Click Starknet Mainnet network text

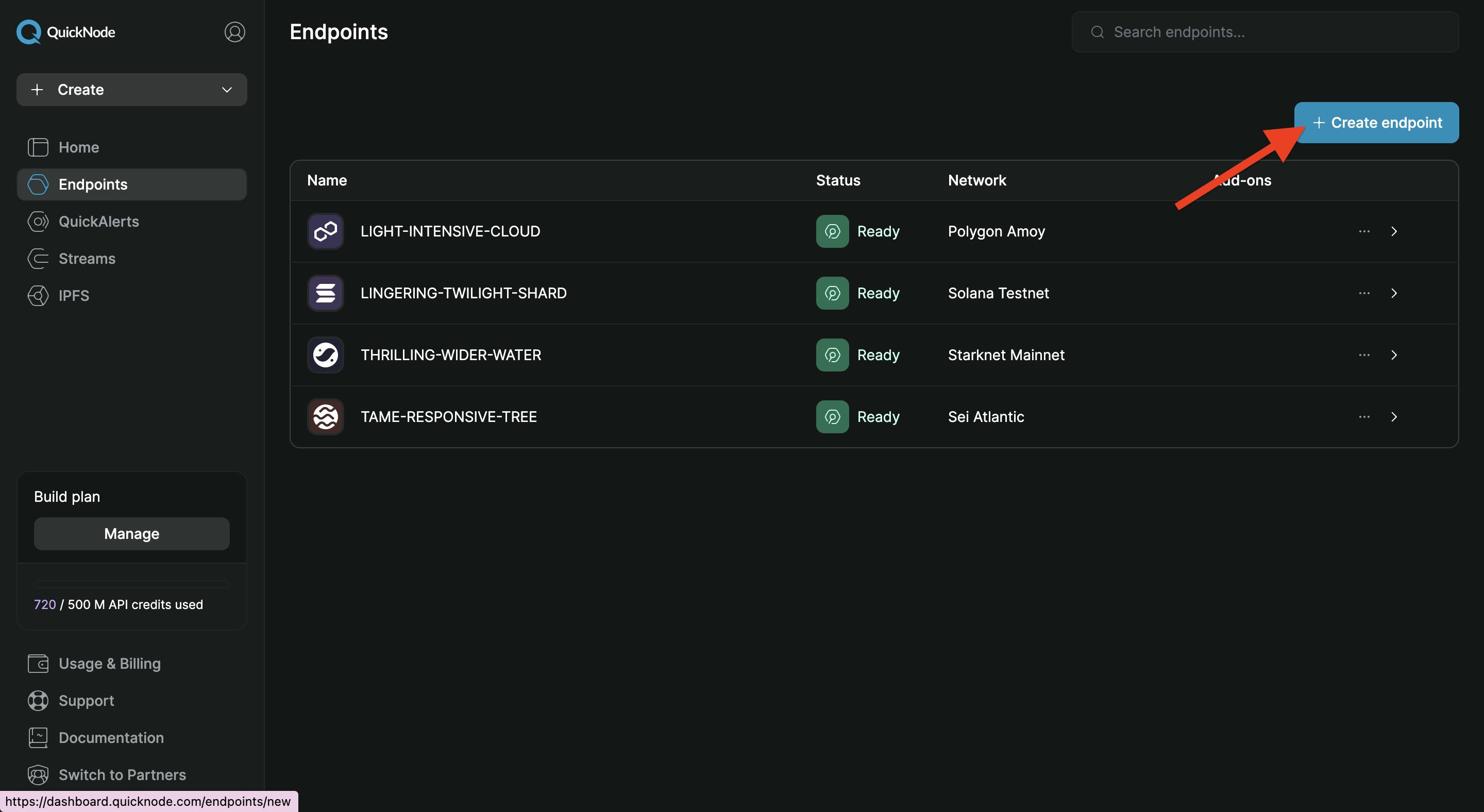tap(1006, 355)
